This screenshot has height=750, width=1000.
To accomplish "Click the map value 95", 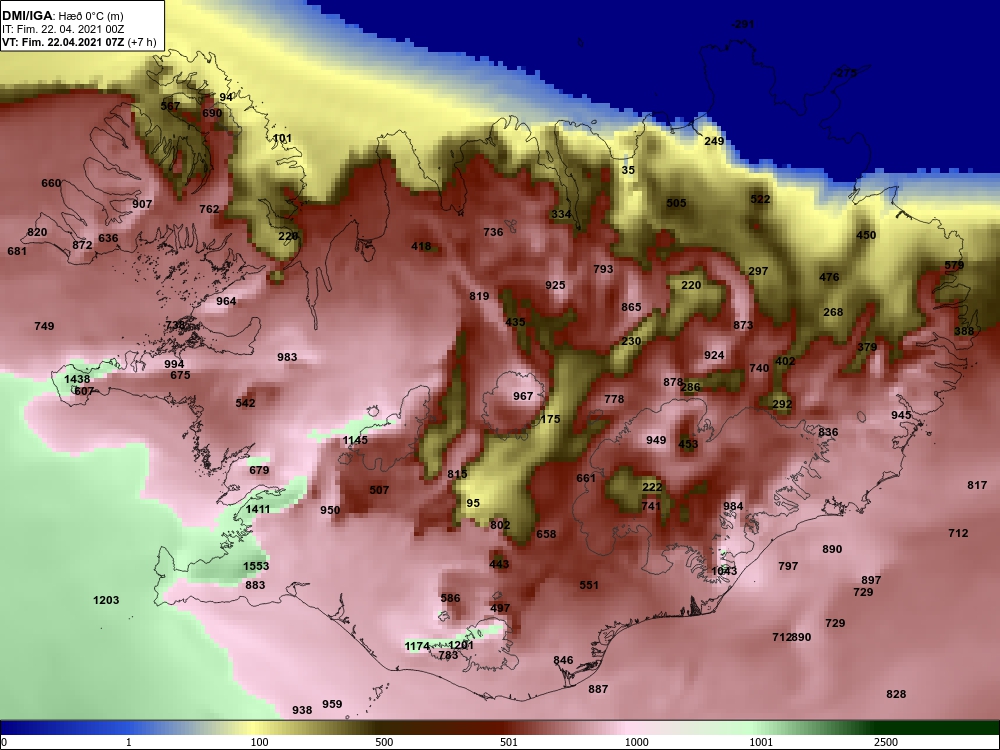I will tap(473, 503).
